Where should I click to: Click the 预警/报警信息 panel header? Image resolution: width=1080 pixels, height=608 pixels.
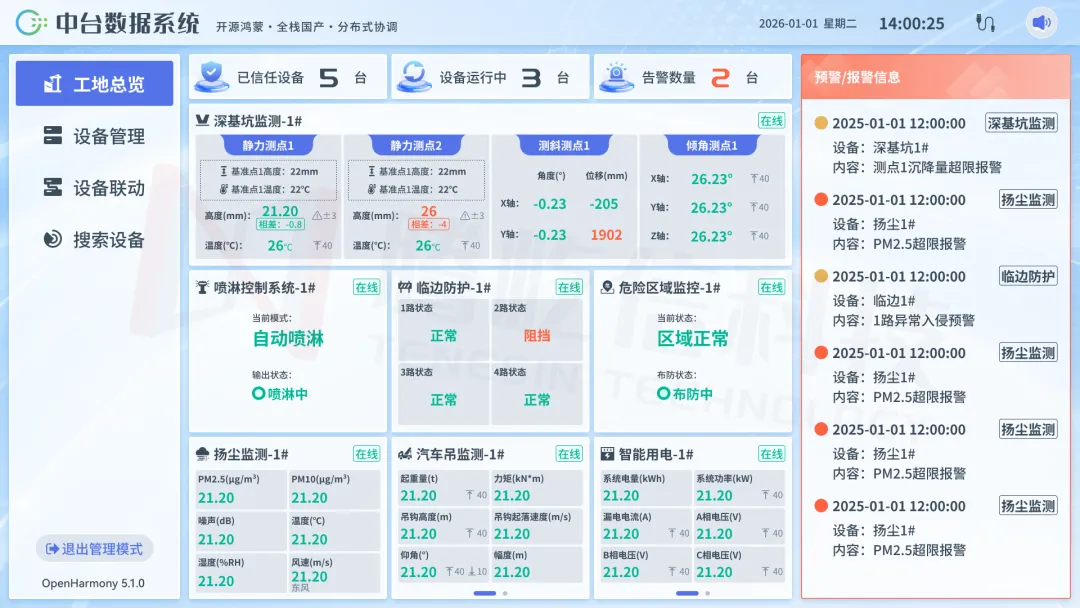936,77
